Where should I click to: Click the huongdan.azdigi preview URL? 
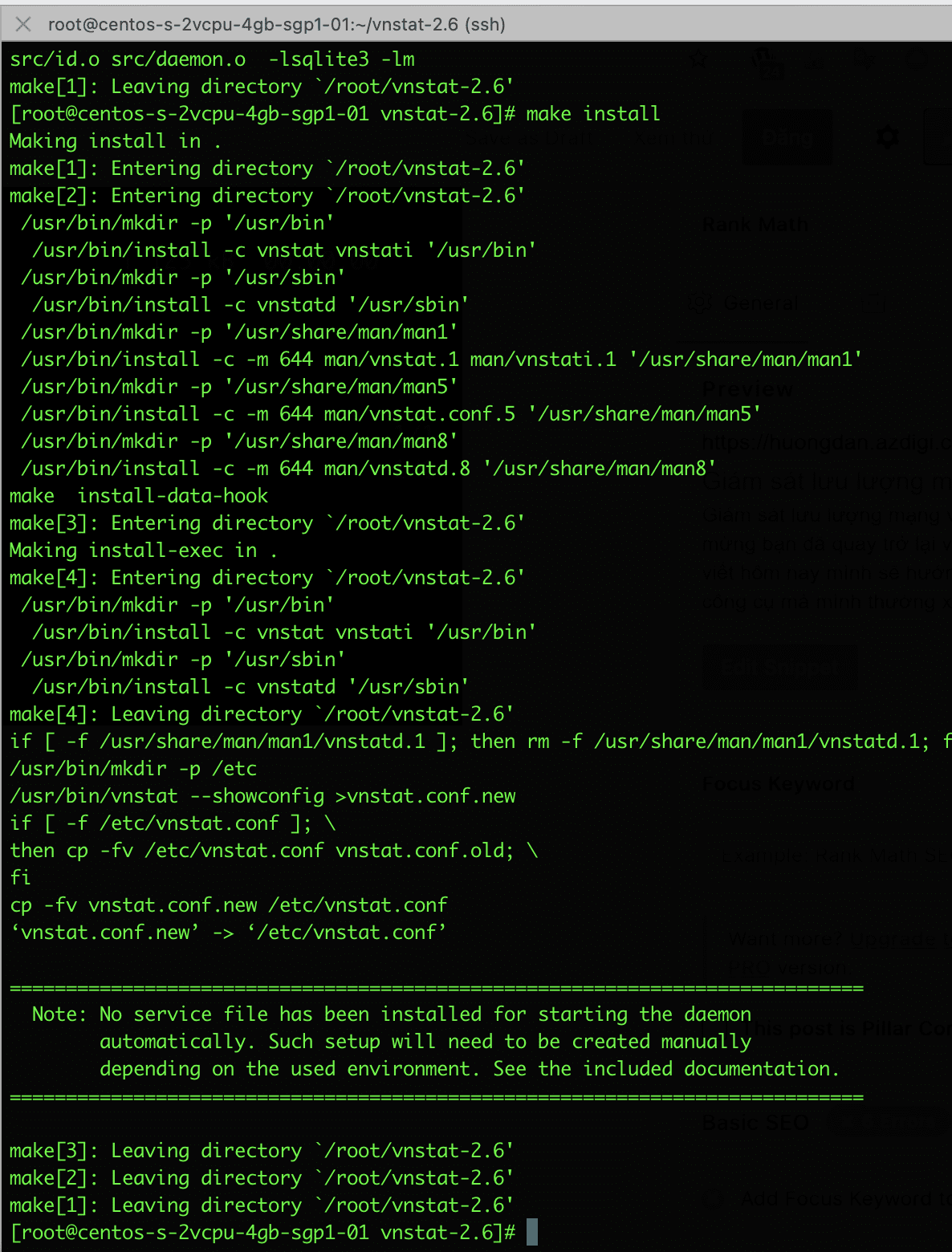825,442
